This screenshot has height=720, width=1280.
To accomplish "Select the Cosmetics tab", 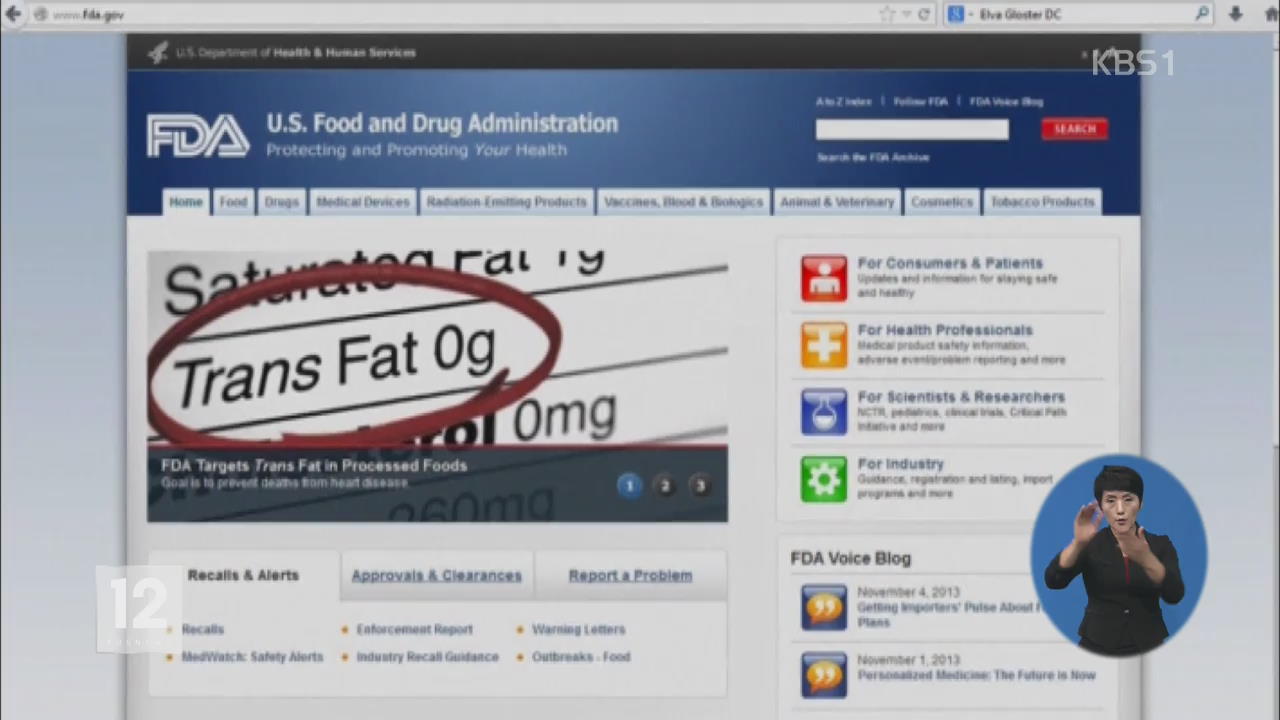I will coord(942,202).
